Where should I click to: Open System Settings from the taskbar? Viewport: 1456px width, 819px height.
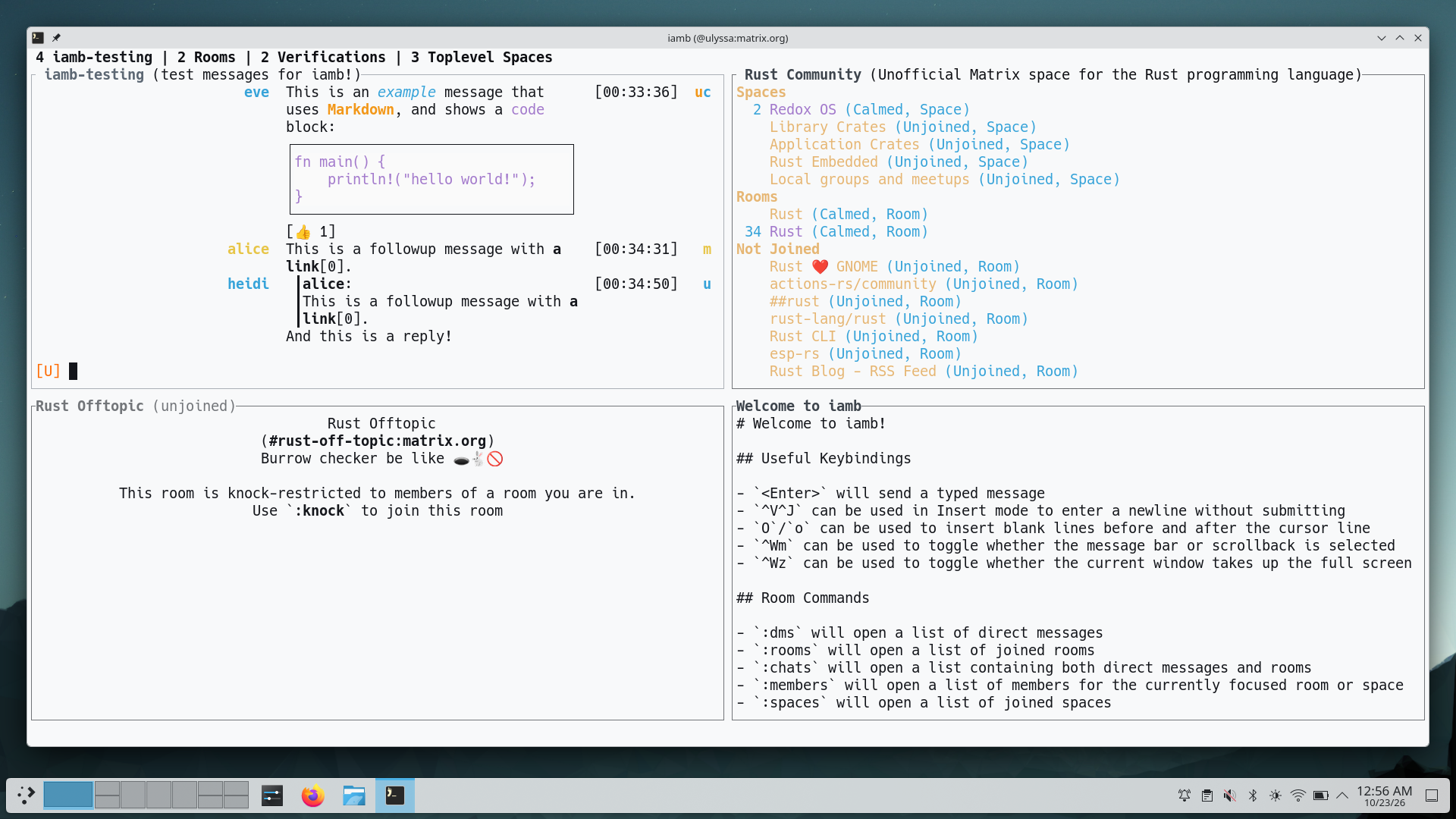[272, 795]
